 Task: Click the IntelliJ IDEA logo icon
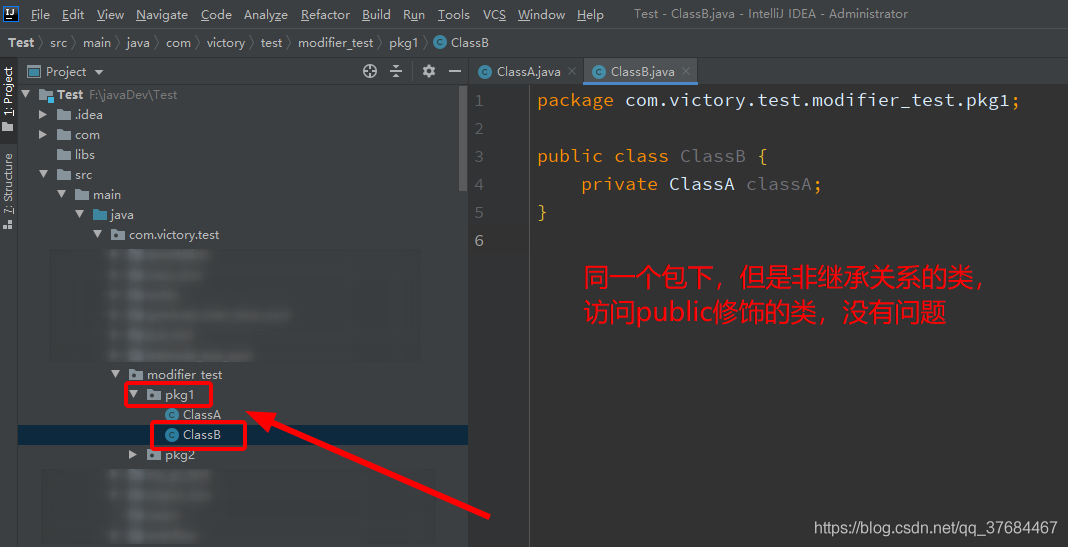[x=11, y=14]
